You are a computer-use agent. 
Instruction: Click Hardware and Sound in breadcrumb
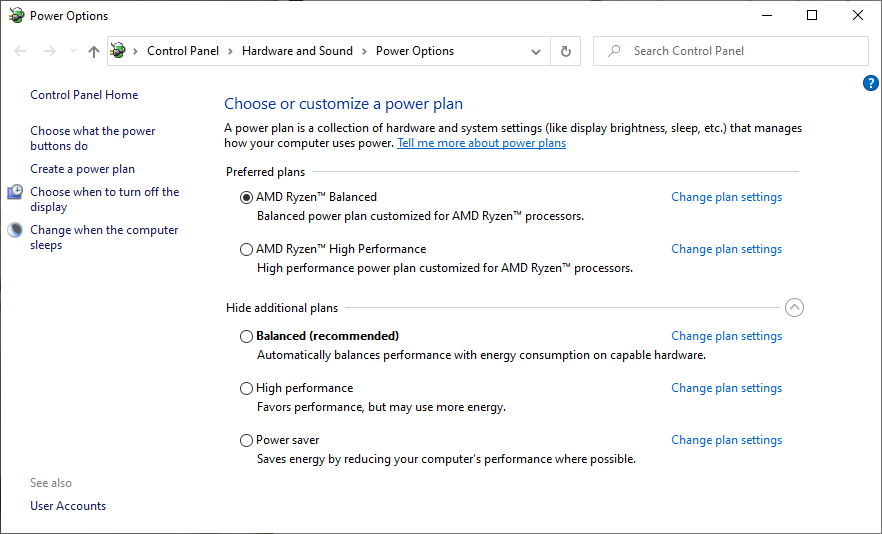[x=297, y=51]
